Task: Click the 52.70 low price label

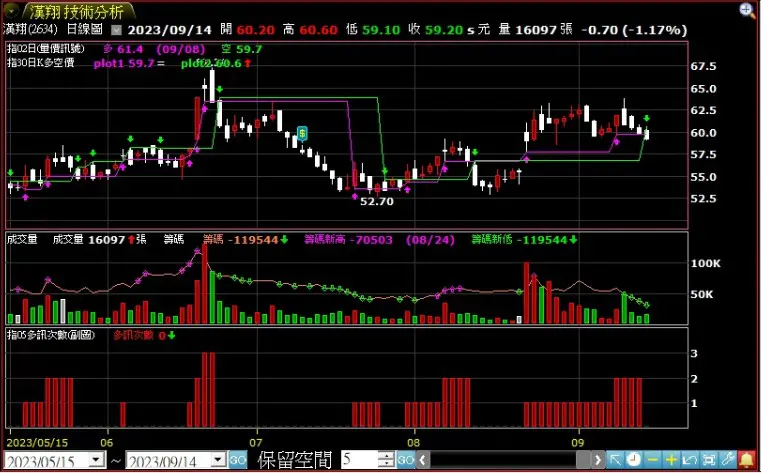Action: coord(377,201)
